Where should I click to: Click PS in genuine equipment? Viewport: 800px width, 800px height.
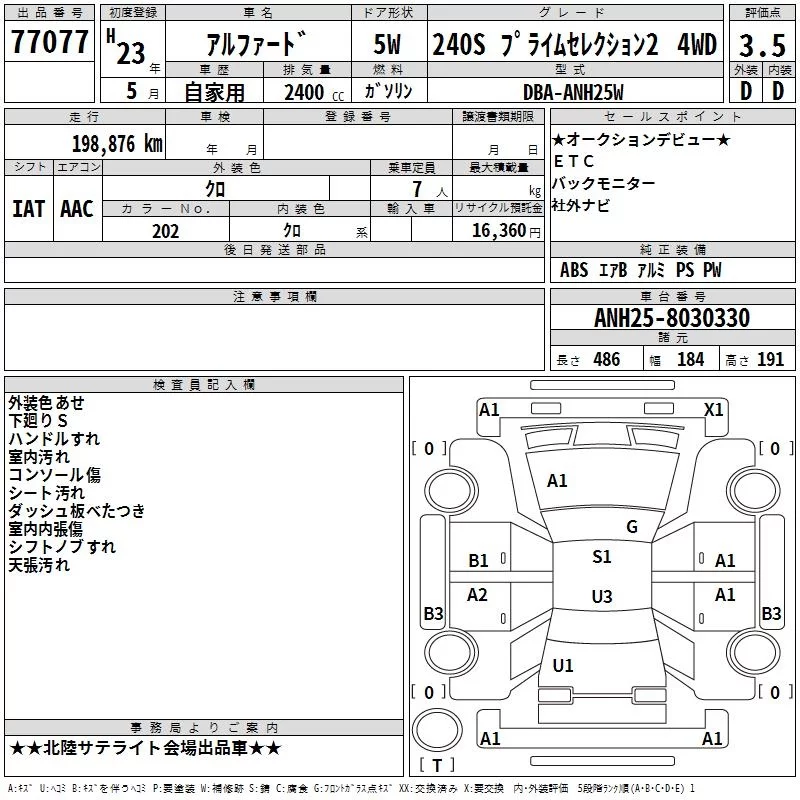point(685,270)
